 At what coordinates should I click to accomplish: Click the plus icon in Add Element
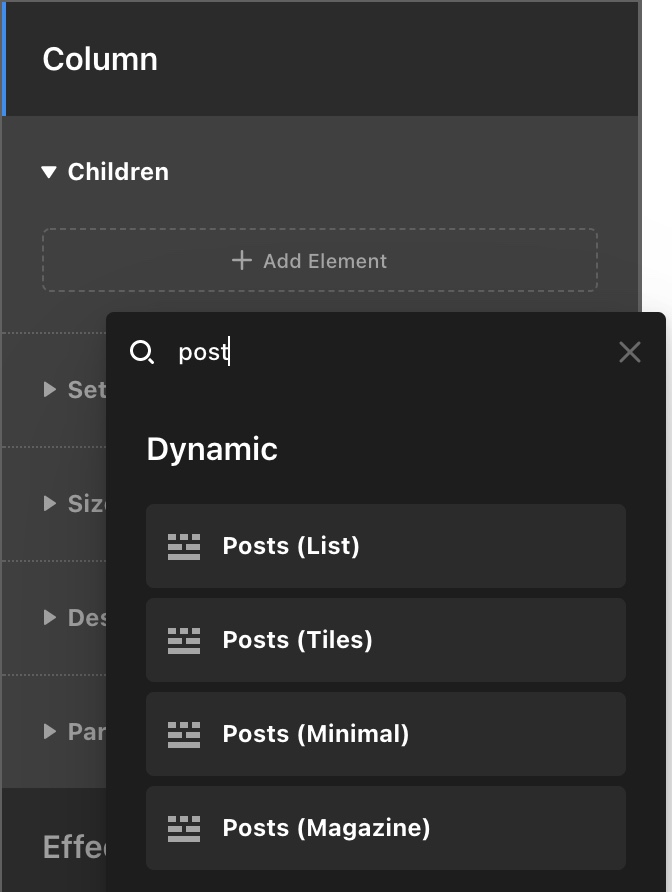pos(241,261)
